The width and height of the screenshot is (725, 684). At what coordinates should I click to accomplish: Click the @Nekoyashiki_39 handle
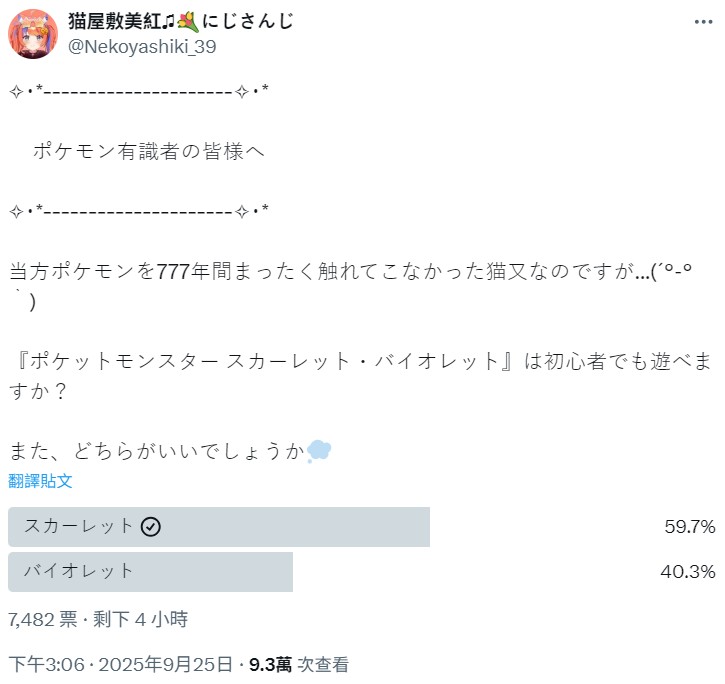tap(142, 46)
